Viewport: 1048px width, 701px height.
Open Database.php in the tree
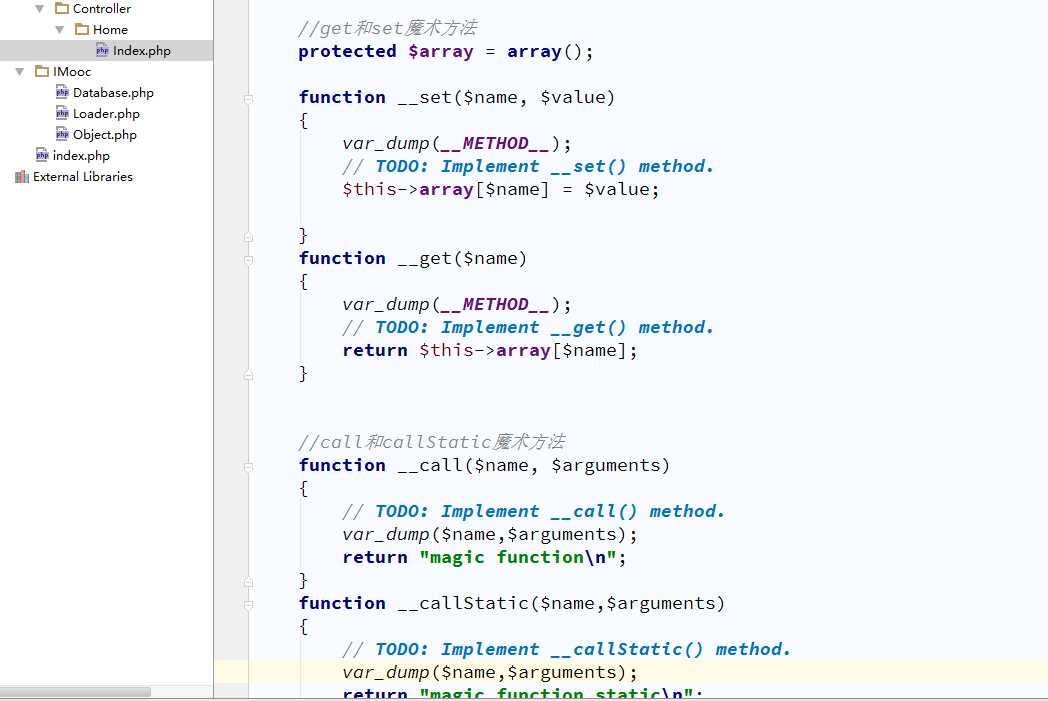pos(113,92)
